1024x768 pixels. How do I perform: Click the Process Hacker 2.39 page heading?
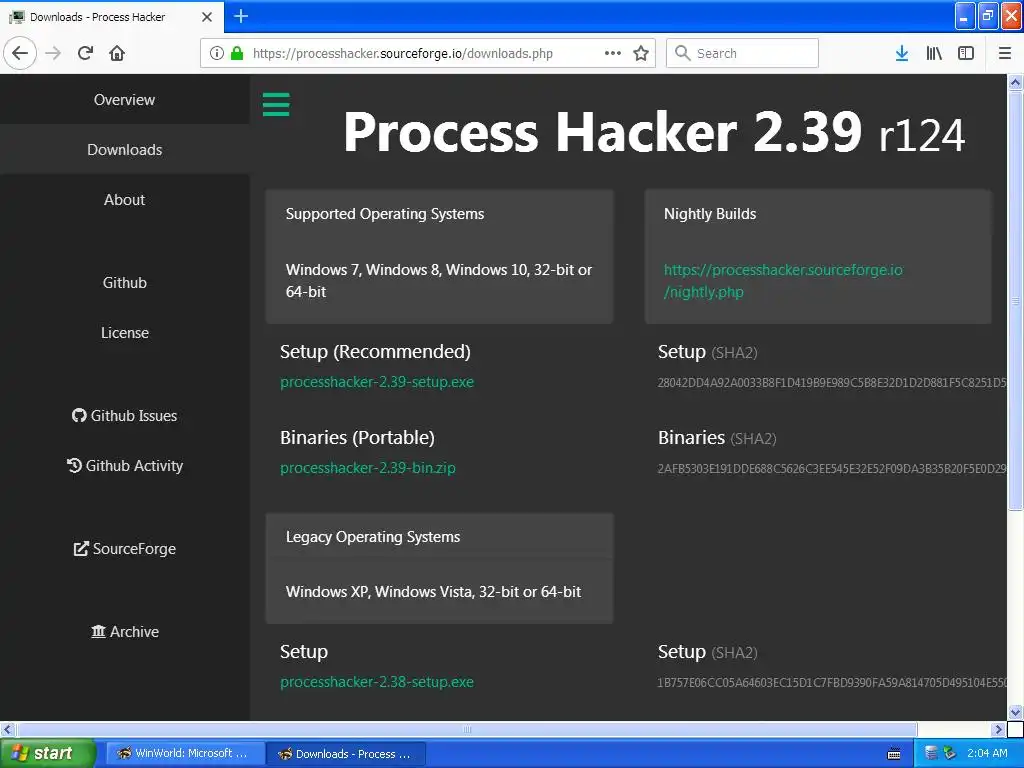point(654,132)
